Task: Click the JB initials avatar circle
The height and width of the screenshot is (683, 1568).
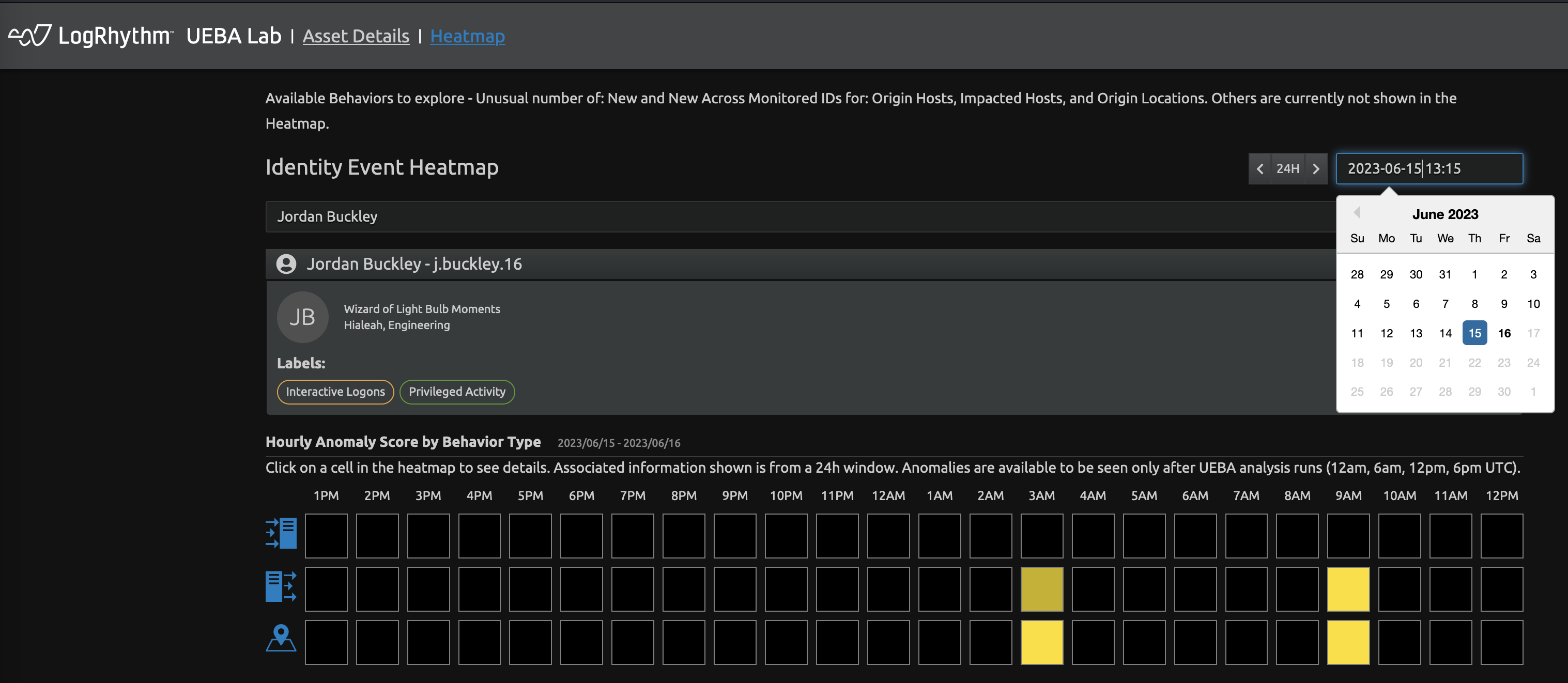Action: [x=302, y=317]
